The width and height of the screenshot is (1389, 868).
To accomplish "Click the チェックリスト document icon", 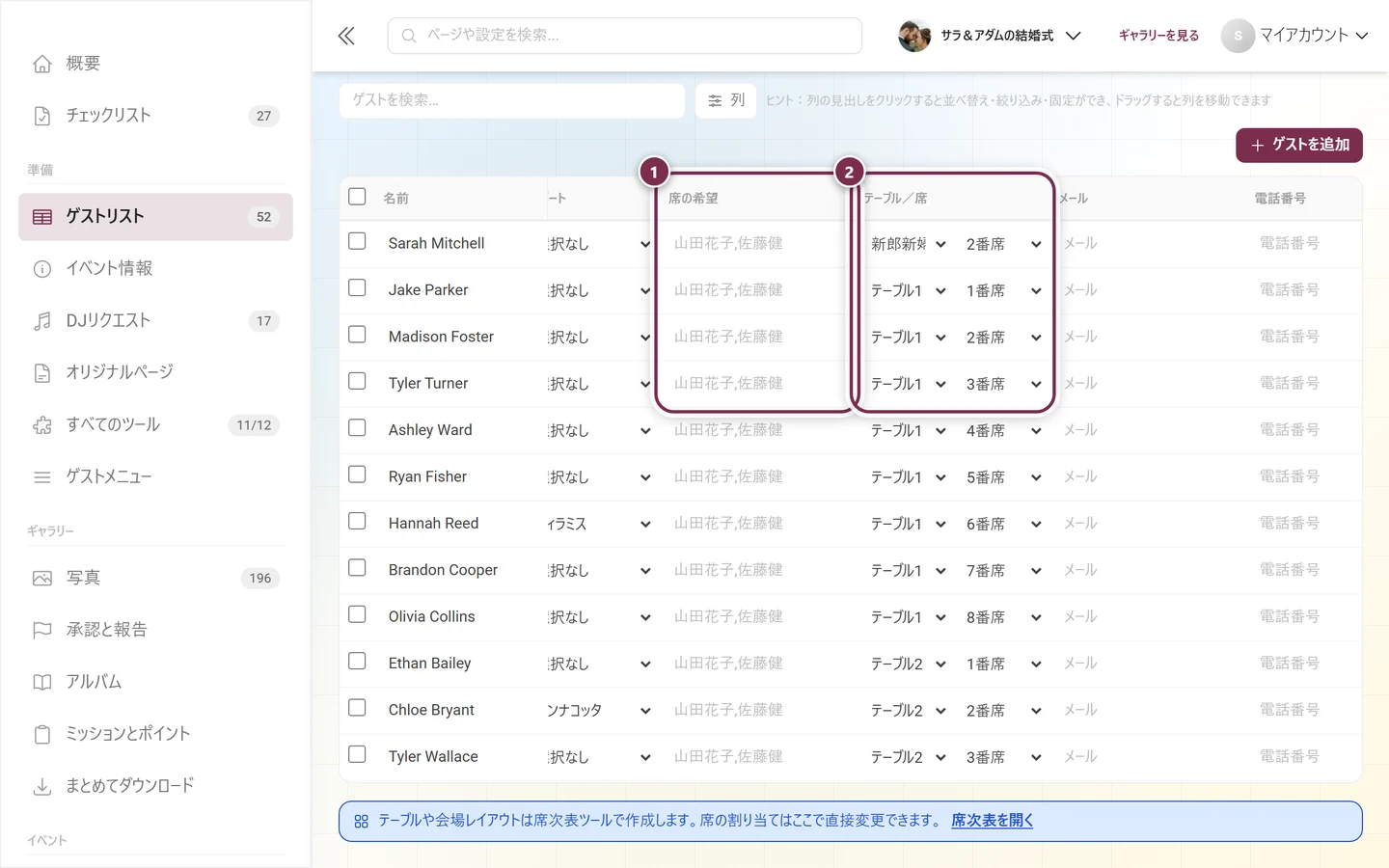I will tap(42, 116).
